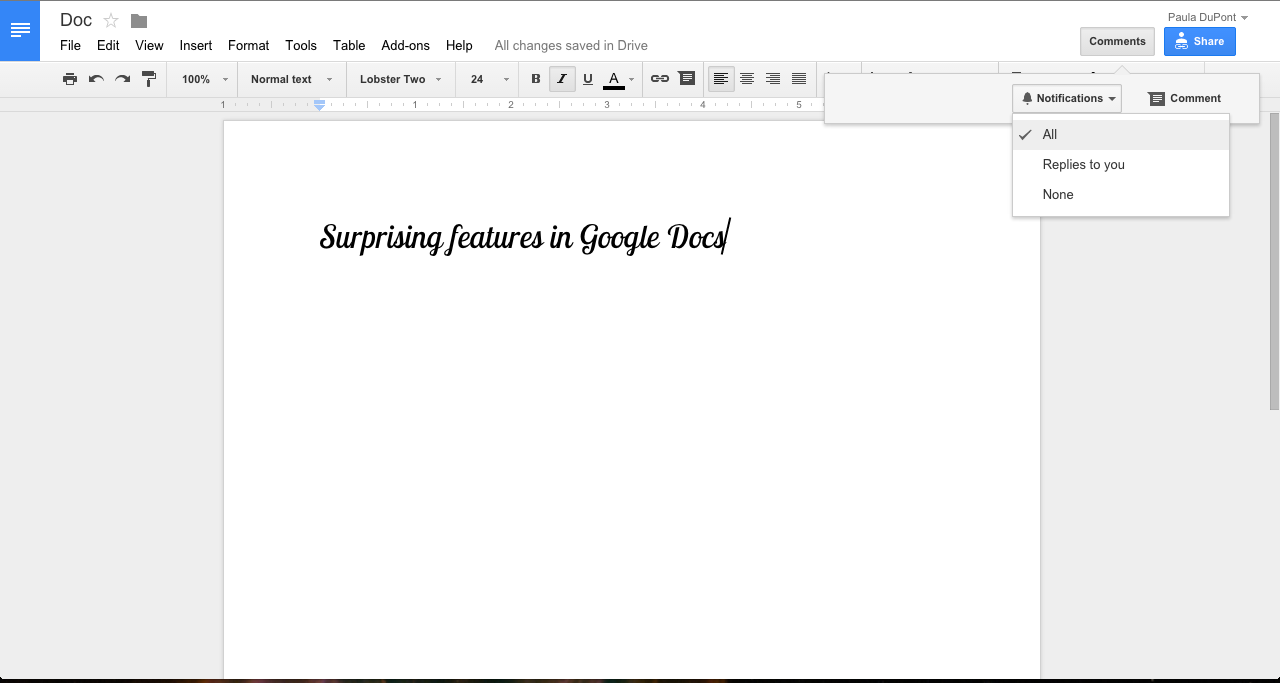This screenshot has height=683, width=1280.
Task: Open the Edit menu
Action: tap(108, 45)
